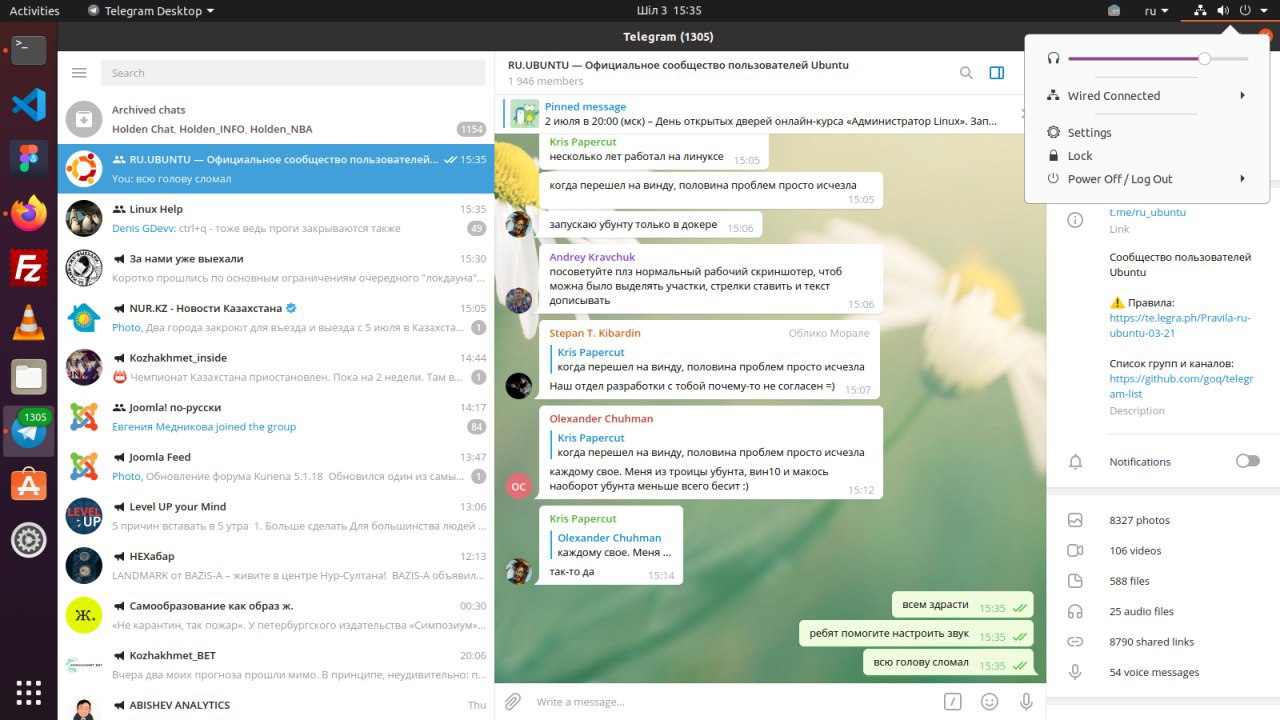The width and height of the screenshot is (1280, 720).
Task: Record a voice message with the microphone
Action: 1026,702
